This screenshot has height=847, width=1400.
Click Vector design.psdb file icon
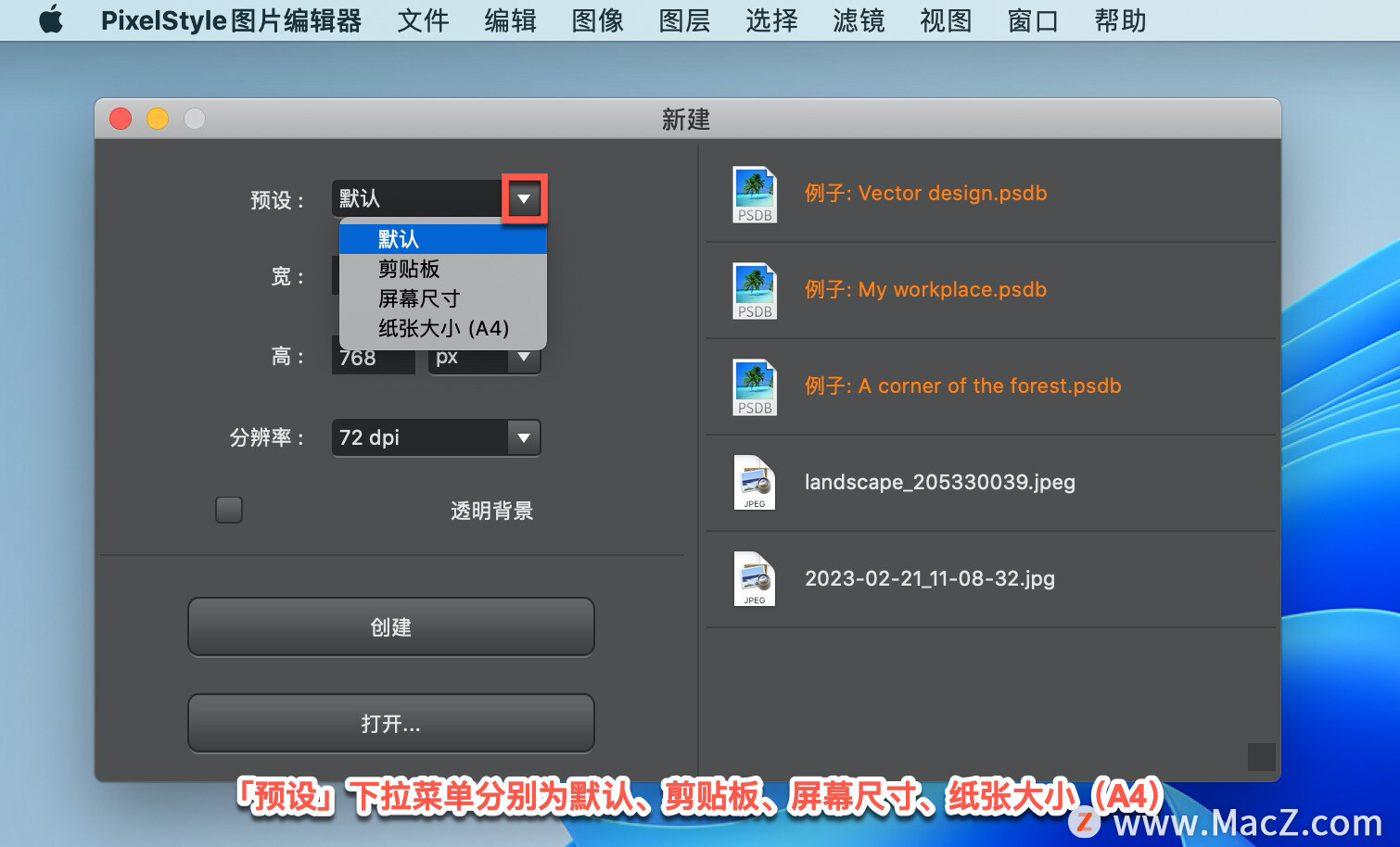click(755, 195)
